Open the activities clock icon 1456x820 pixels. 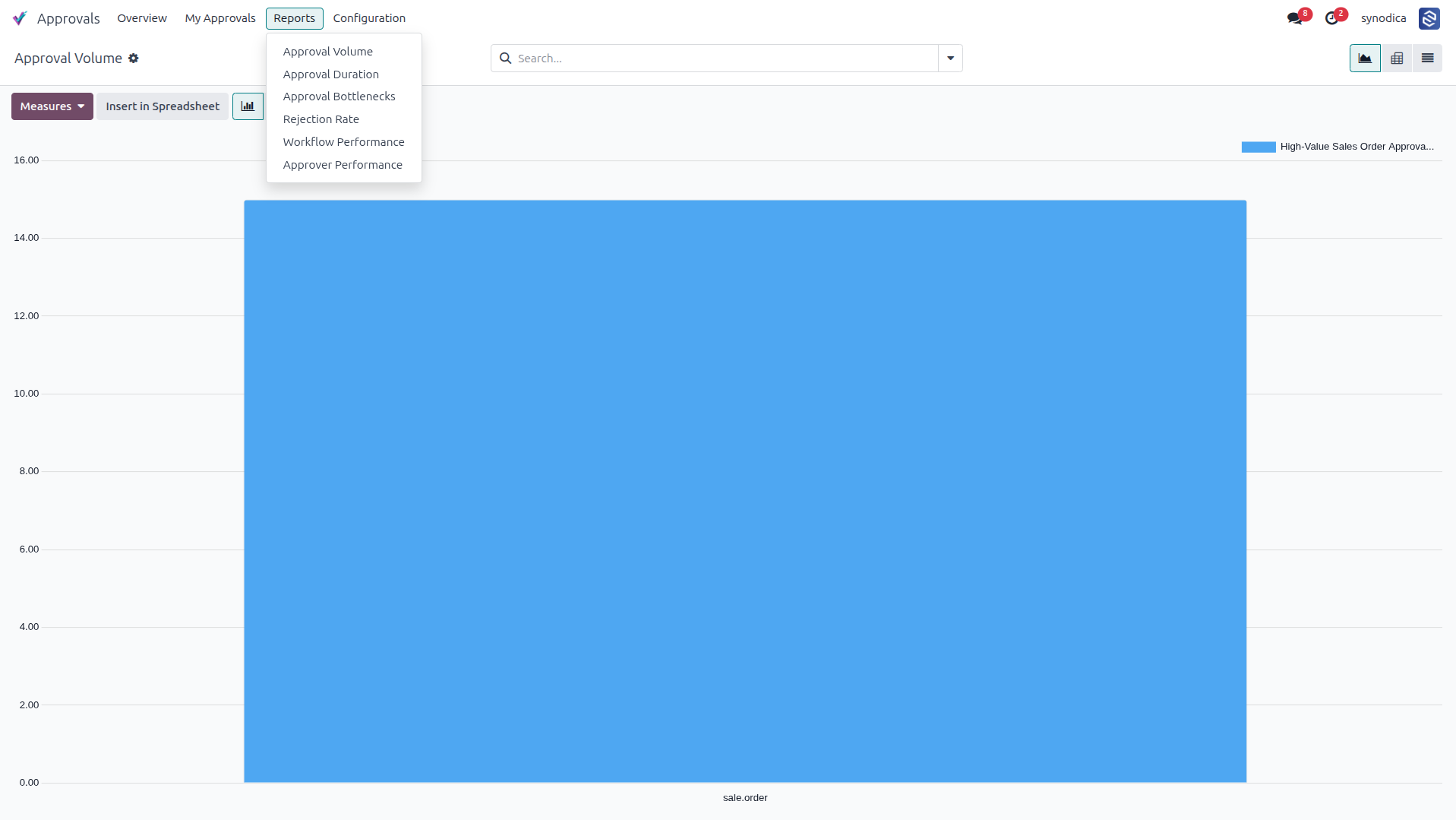[x=1332, y=18]
